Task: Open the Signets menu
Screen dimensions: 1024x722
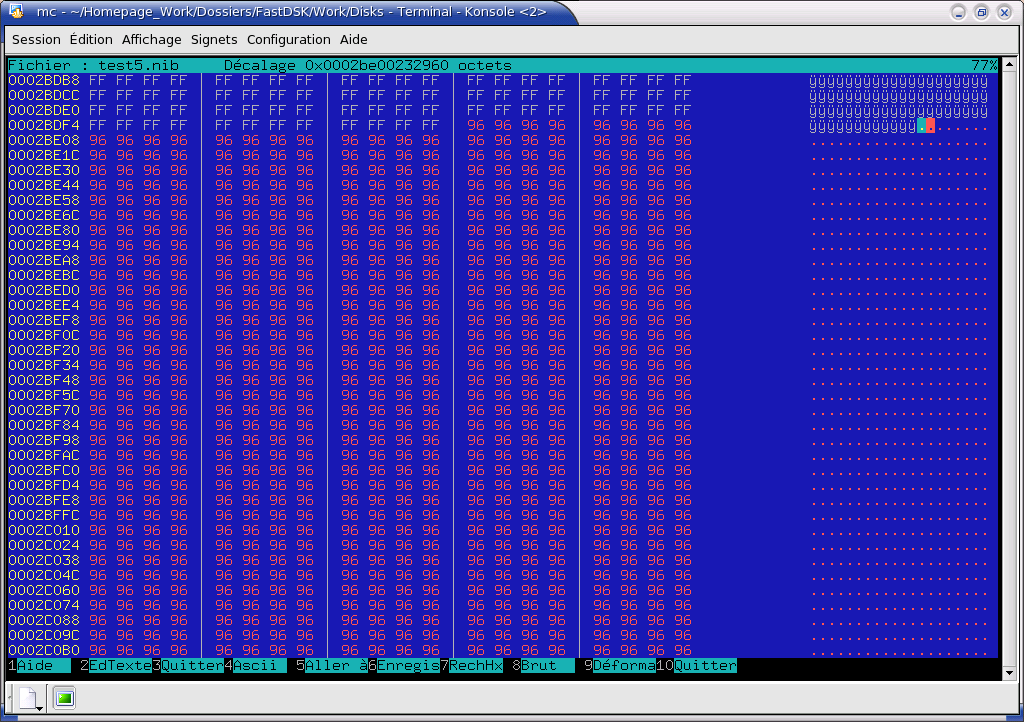Action: [214, 40]
